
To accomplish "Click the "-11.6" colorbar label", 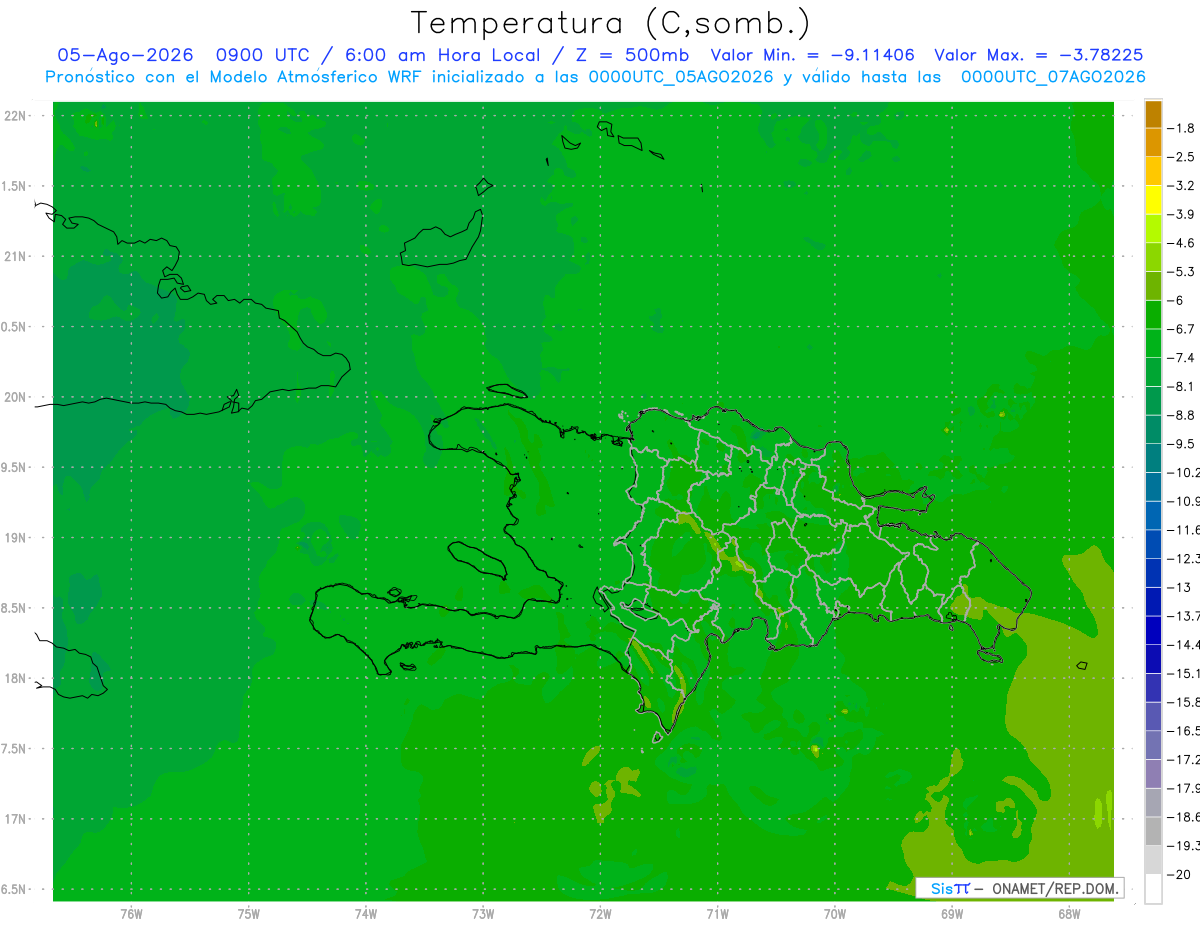I will (x=1184, y=530).
